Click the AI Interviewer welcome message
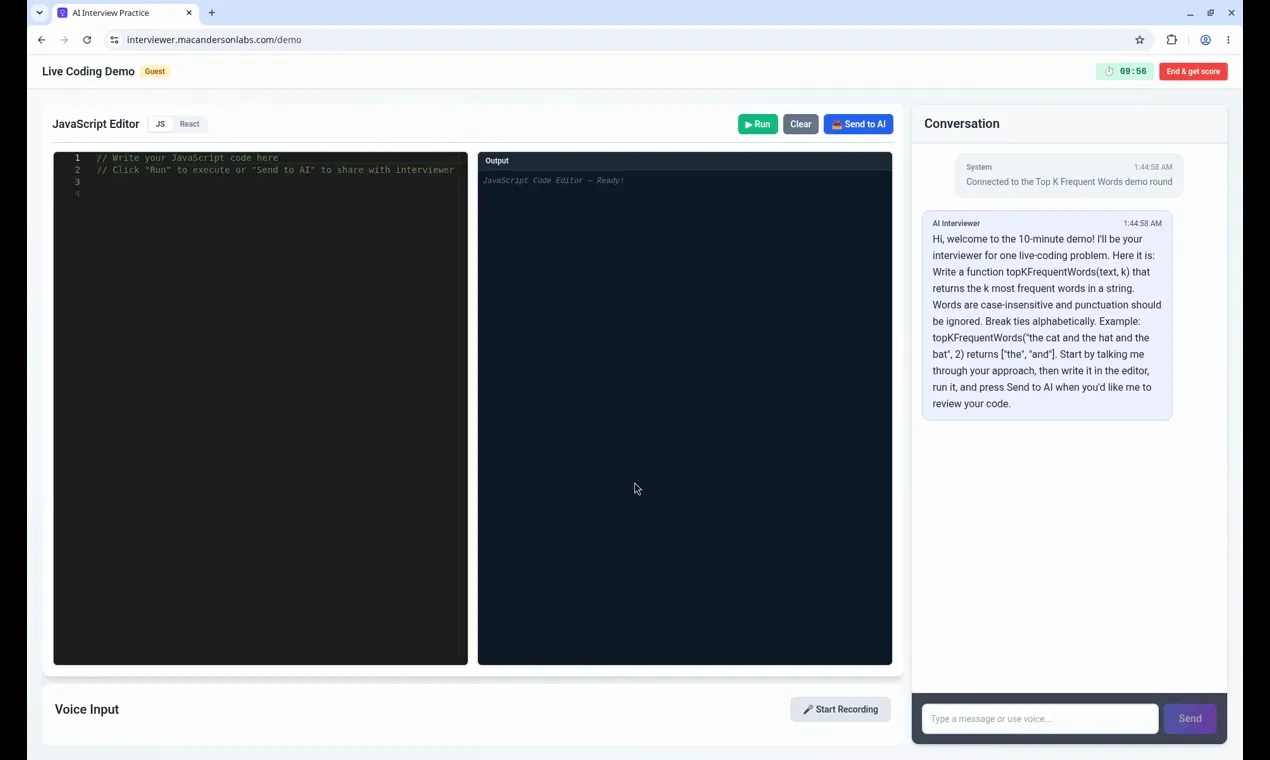The width and height of the screenshot is (1270, 760). [x=1047, y=315]
